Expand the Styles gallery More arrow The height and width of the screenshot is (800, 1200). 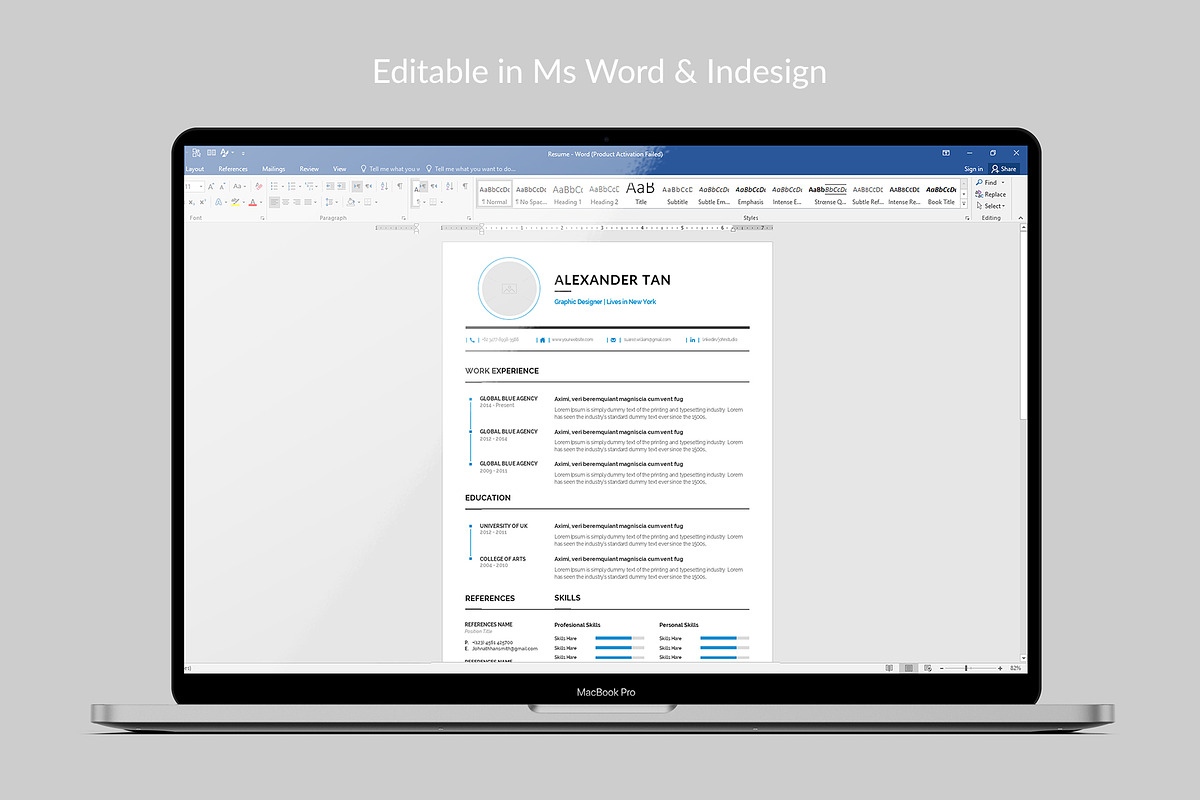(x=964, y=203)
